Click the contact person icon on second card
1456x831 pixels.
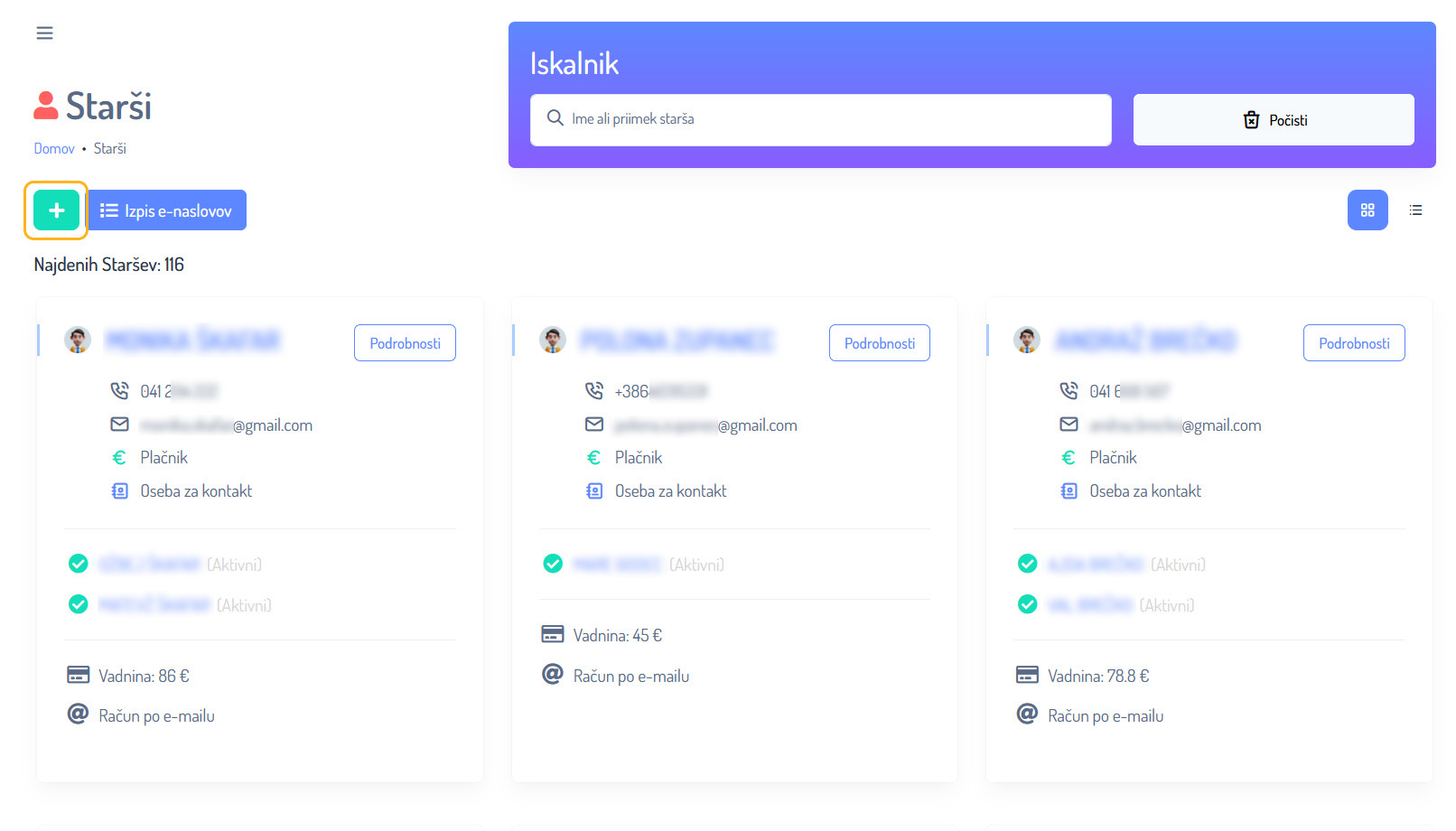[594, 491]
